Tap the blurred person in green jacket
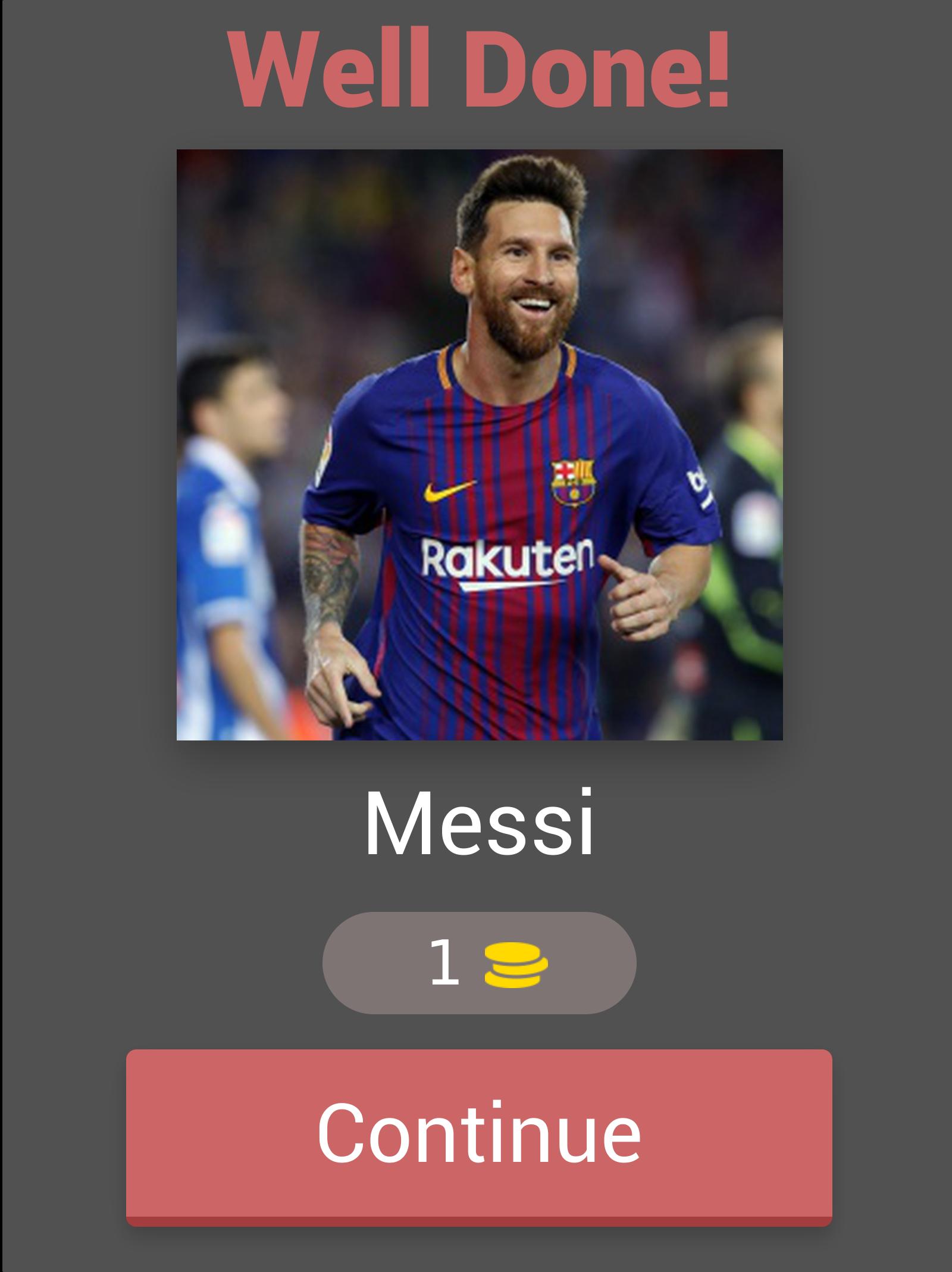The image size is (952, 1272). point(744,536)
